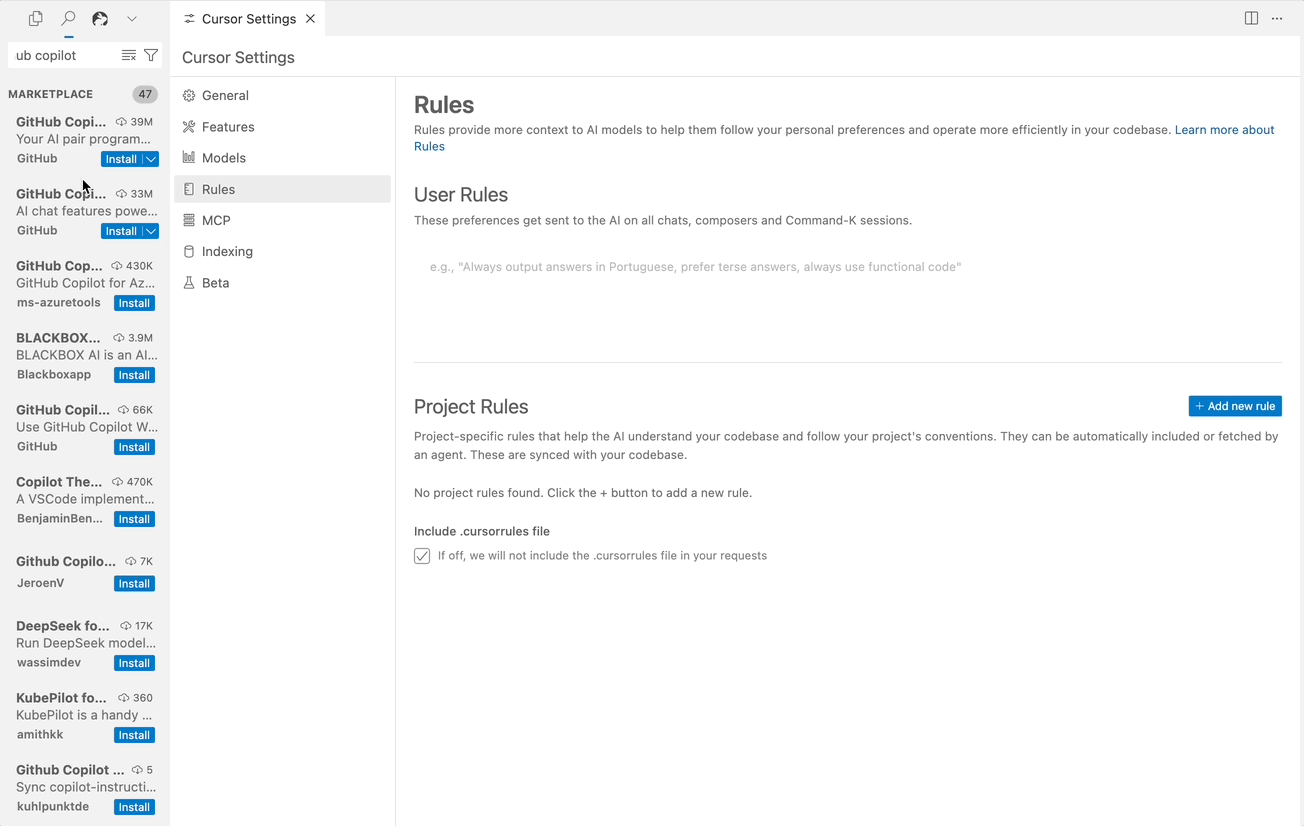
Task: Click the 470K download count icon
Action: pyautogui.click(x=117, y=482)
